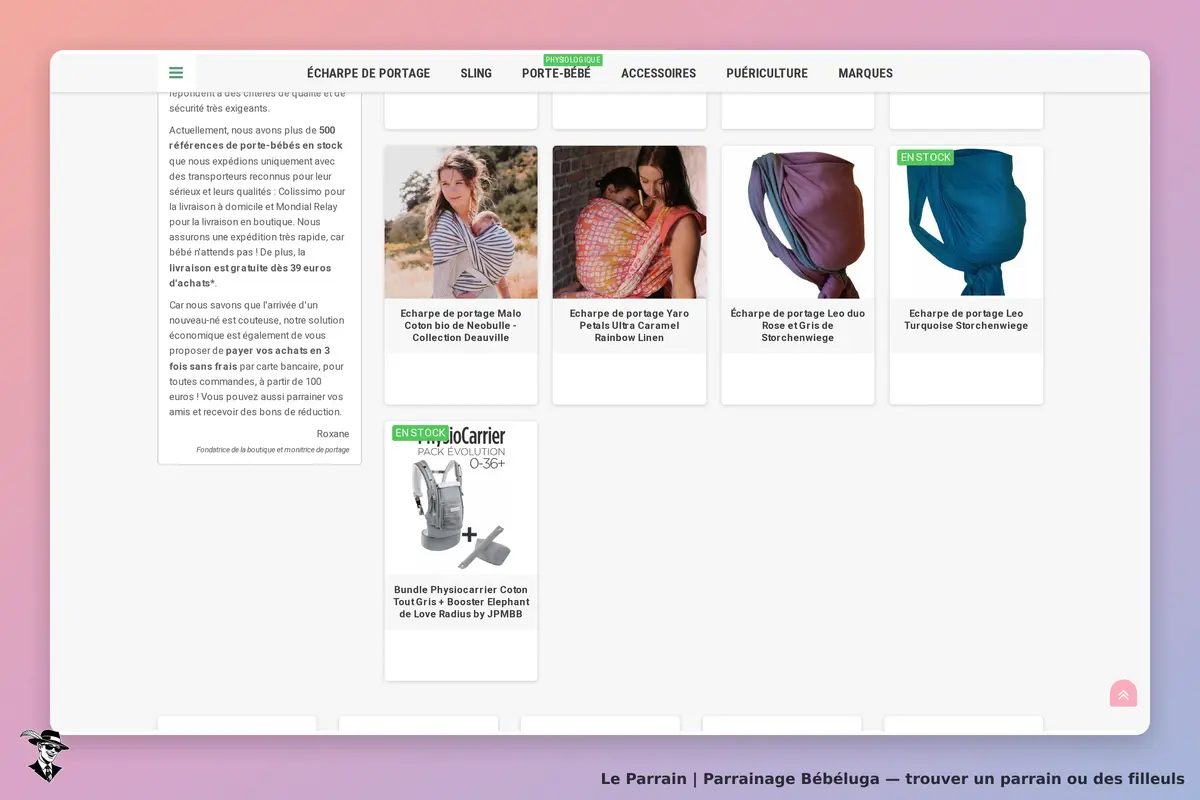Open the Leo duo Rose et Gris photo

(798, 222)
